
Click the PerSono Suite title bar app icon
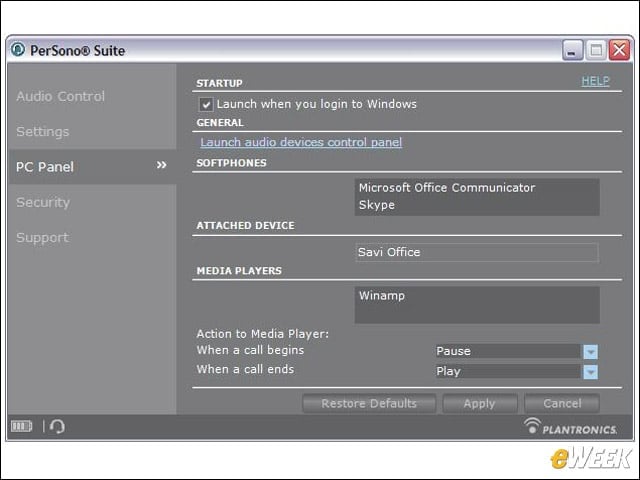18,49
